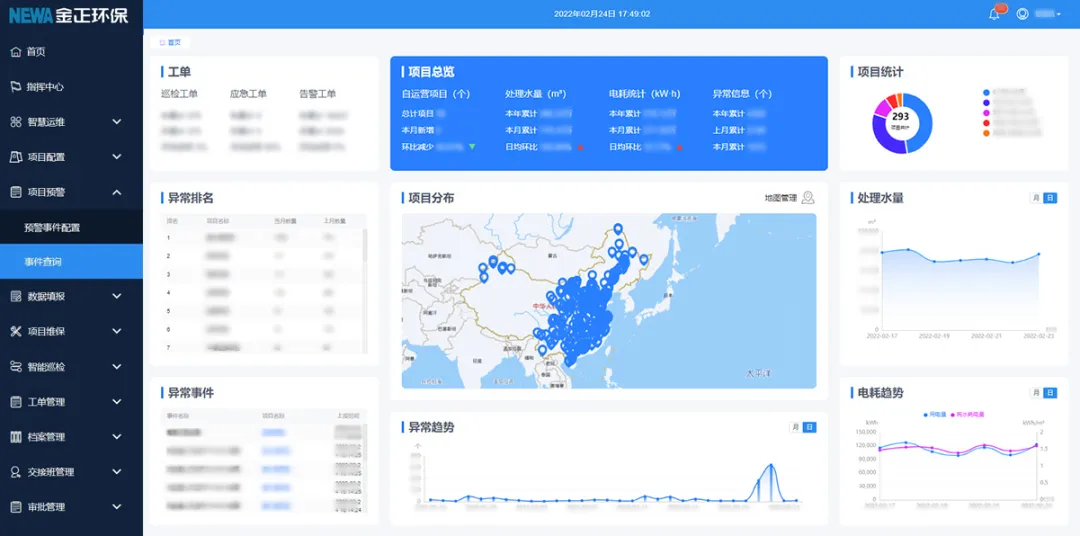Click the 首页 home icon in sidebar
Viewport: 1080px width, 536px height.
16,52
